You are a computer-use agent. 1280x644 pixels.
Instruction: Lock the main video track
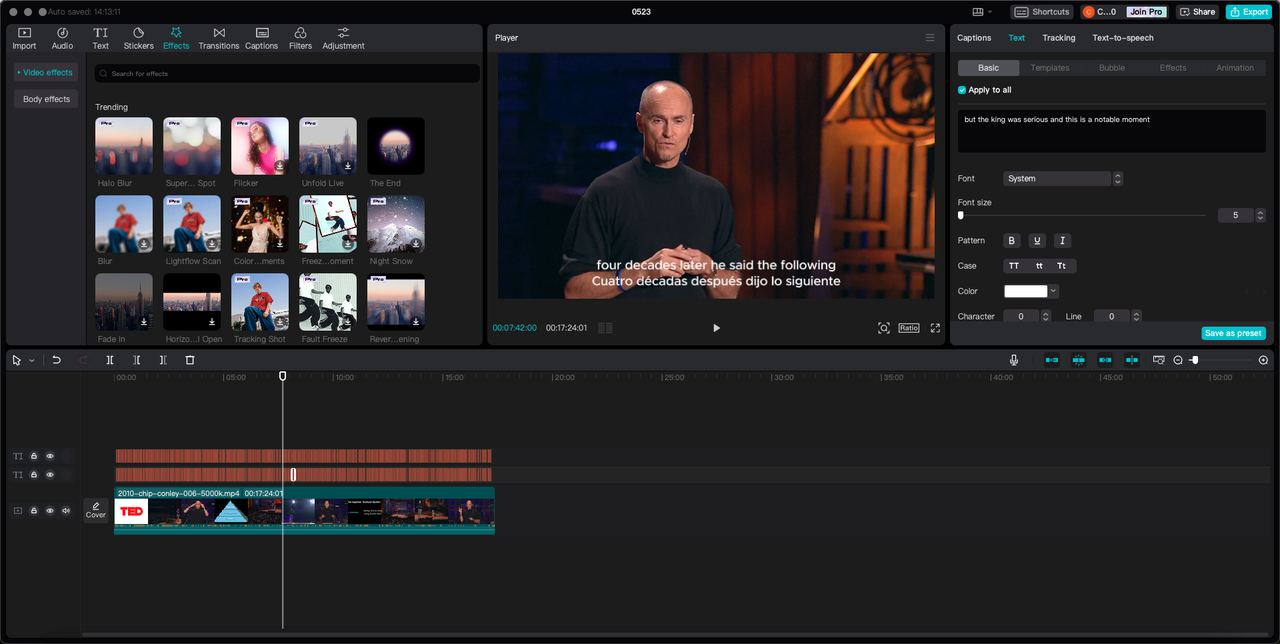[x=33, y=511]
